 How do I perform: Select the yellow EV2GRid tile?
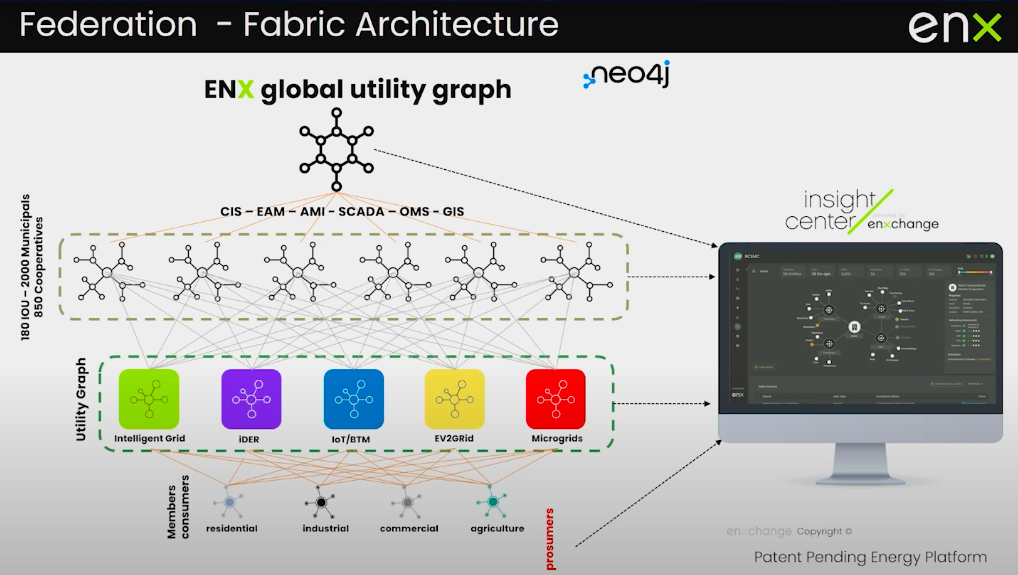454,399
